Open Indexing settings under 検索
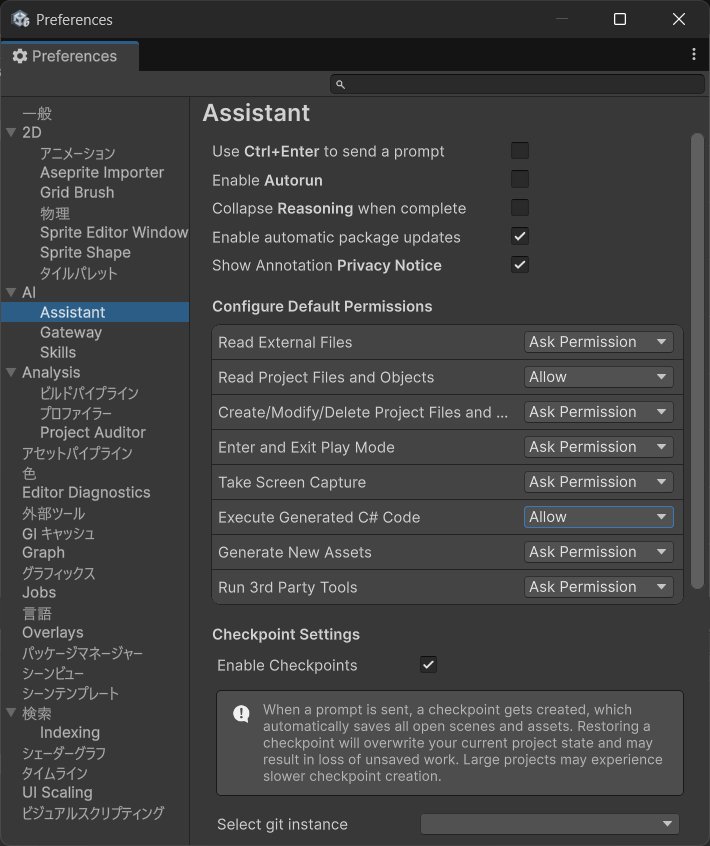710x846 pixels. click(70, 733)
